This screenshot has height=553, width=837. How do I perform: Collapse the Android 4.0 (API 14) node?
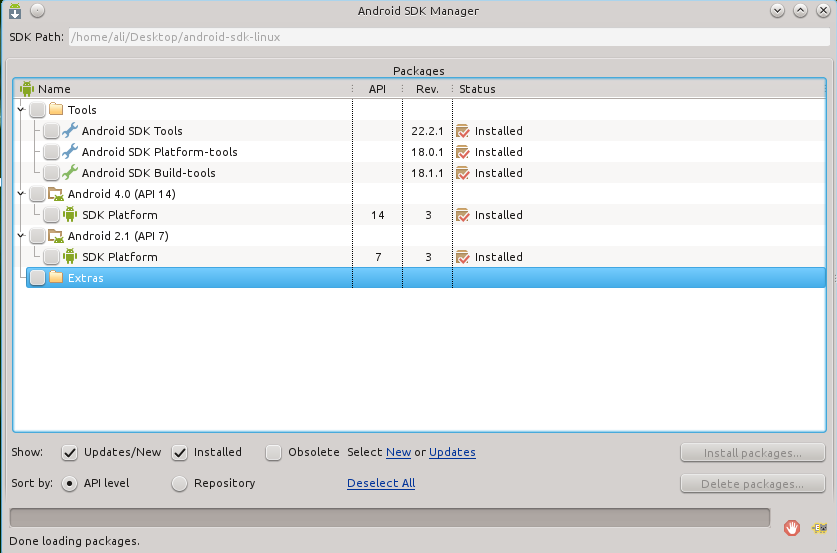pyautogui.click(x=21, y=194)
